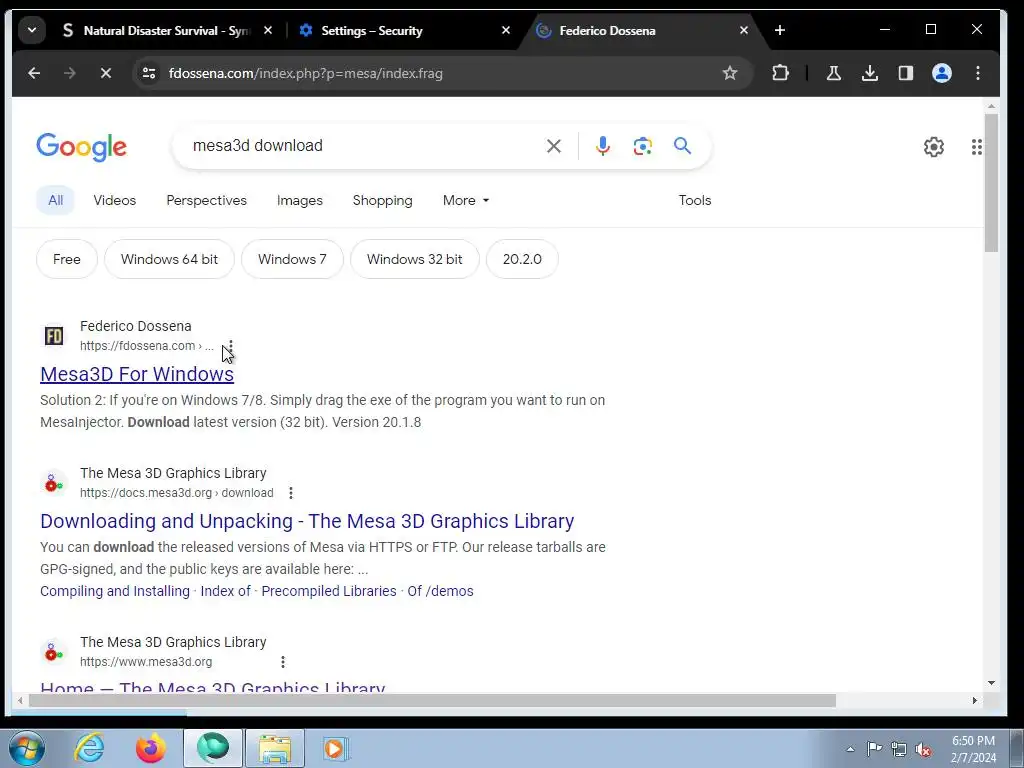Image resolution: width=1024 pixels, height=768 pixels.
Task: Open more options for docs.mesa3d.org result
Action: [291, 493]
